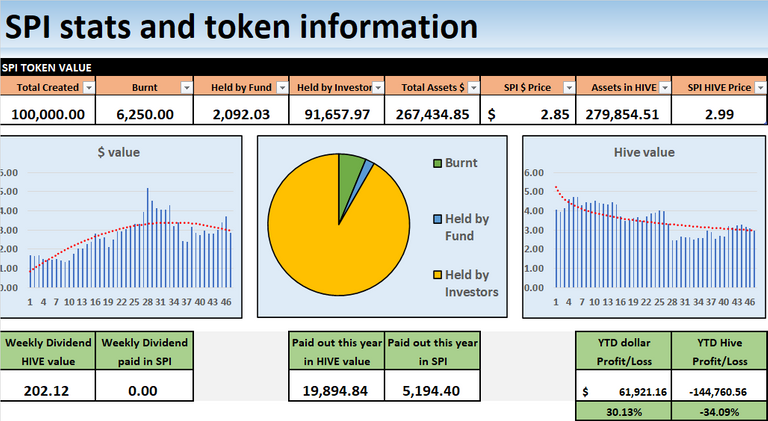Select the 5,194.40 paid out cell

point(432,386)
